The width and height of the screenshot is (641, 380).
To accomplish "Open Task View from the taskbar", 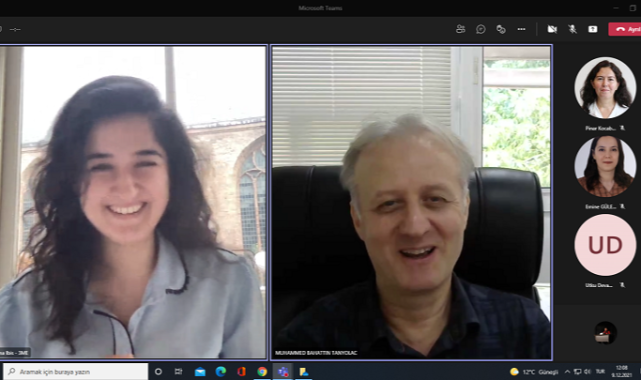I will click(x=179, y=371).
